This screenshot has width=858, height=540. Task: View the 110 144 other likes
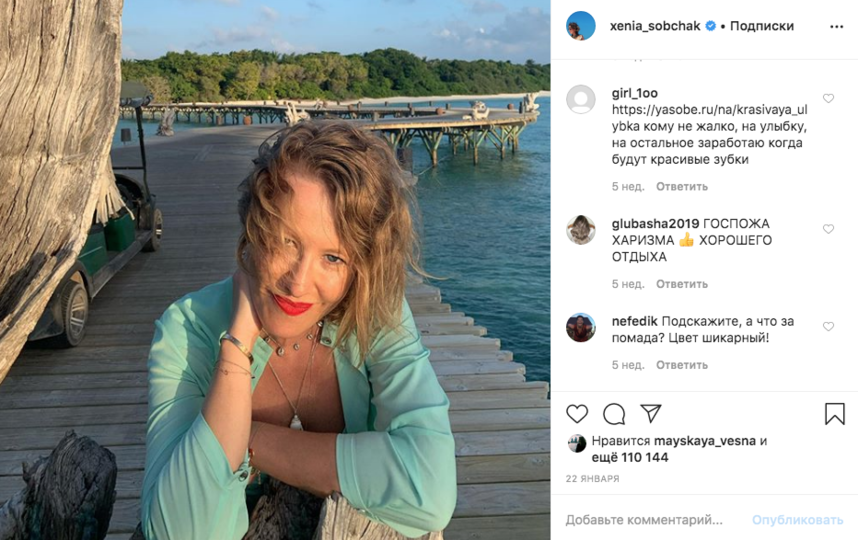(644, 458)
